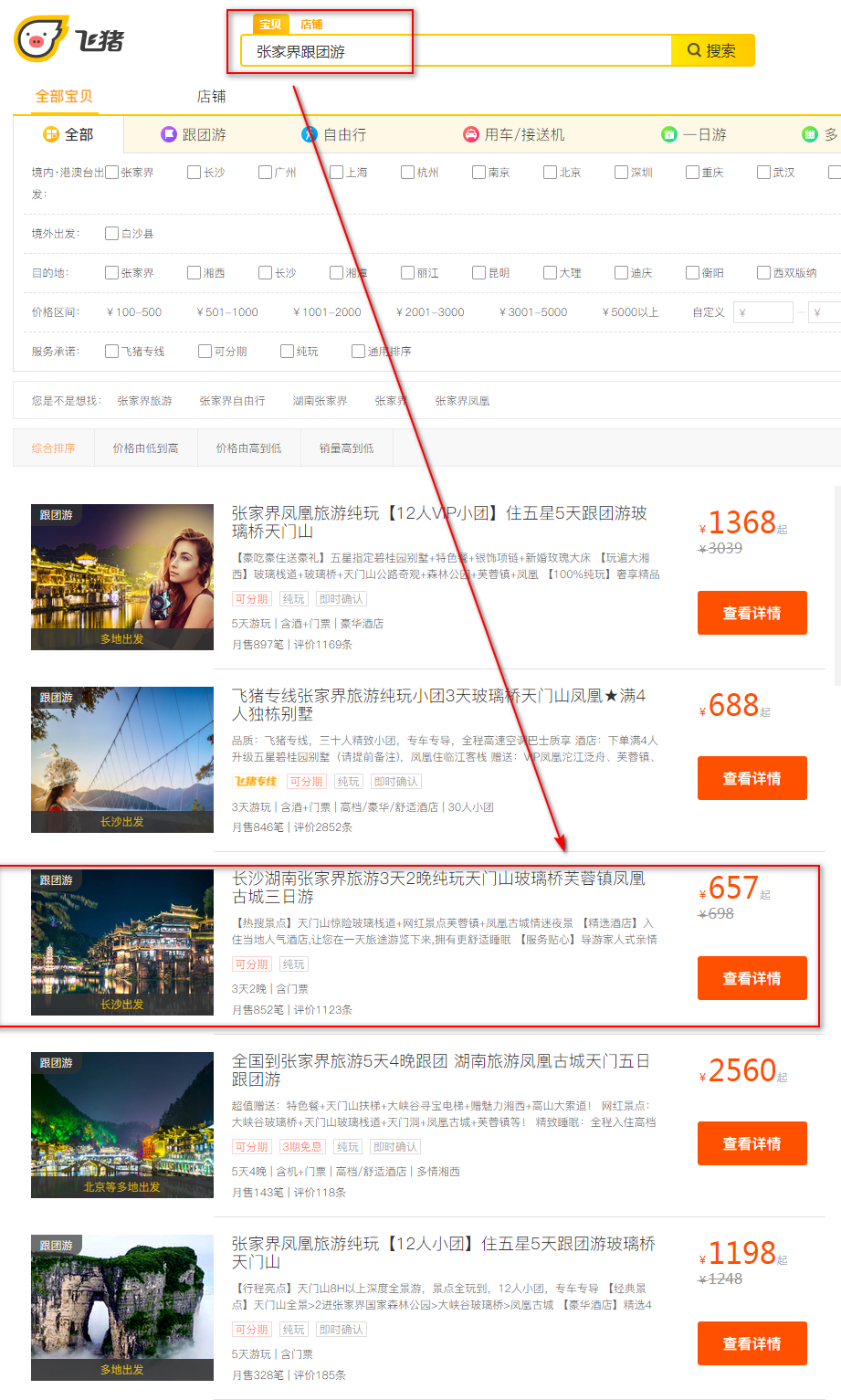This screenshot has width=841, height=1400.
Task: Select the 全部 category with yellow grid icon
Action: (x=68, y=134)
